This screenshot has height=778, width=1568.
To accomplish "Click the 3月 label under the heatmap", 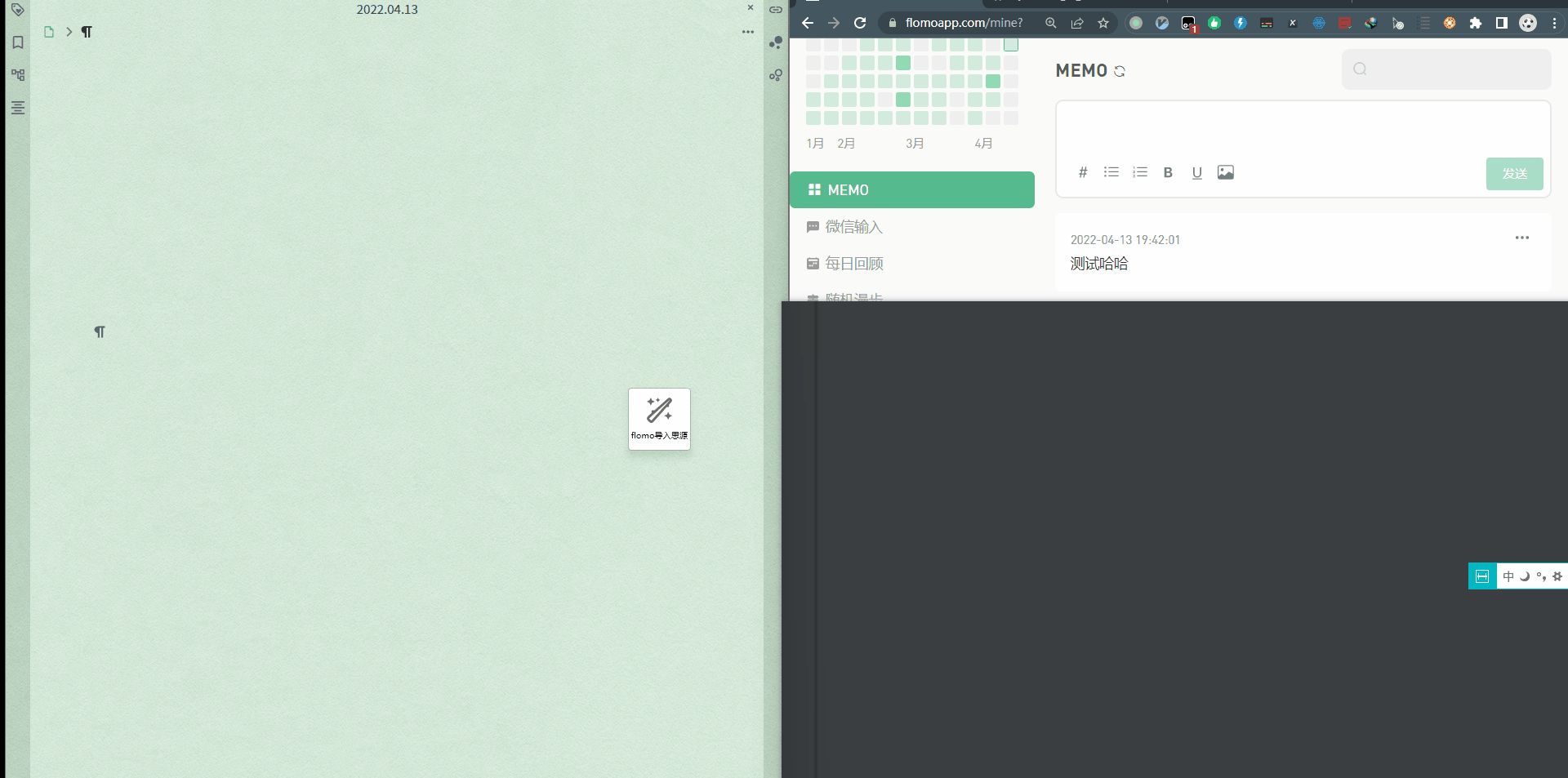I will point(915,144).
